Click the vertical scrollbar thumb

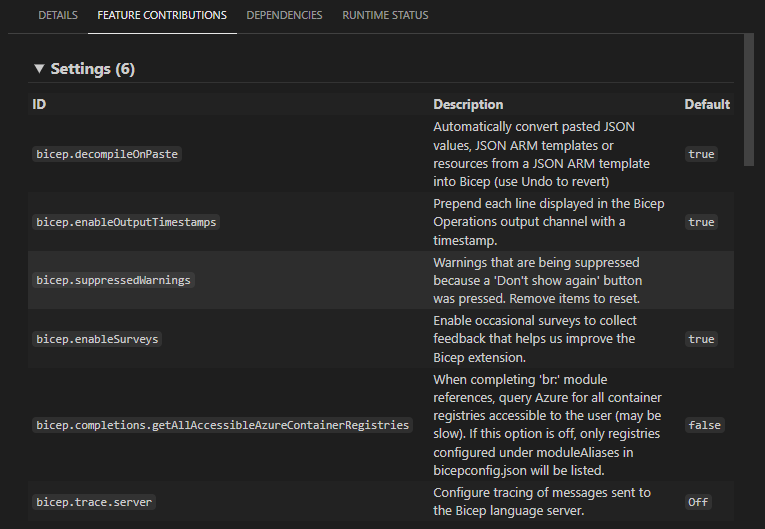click(749, 100)
